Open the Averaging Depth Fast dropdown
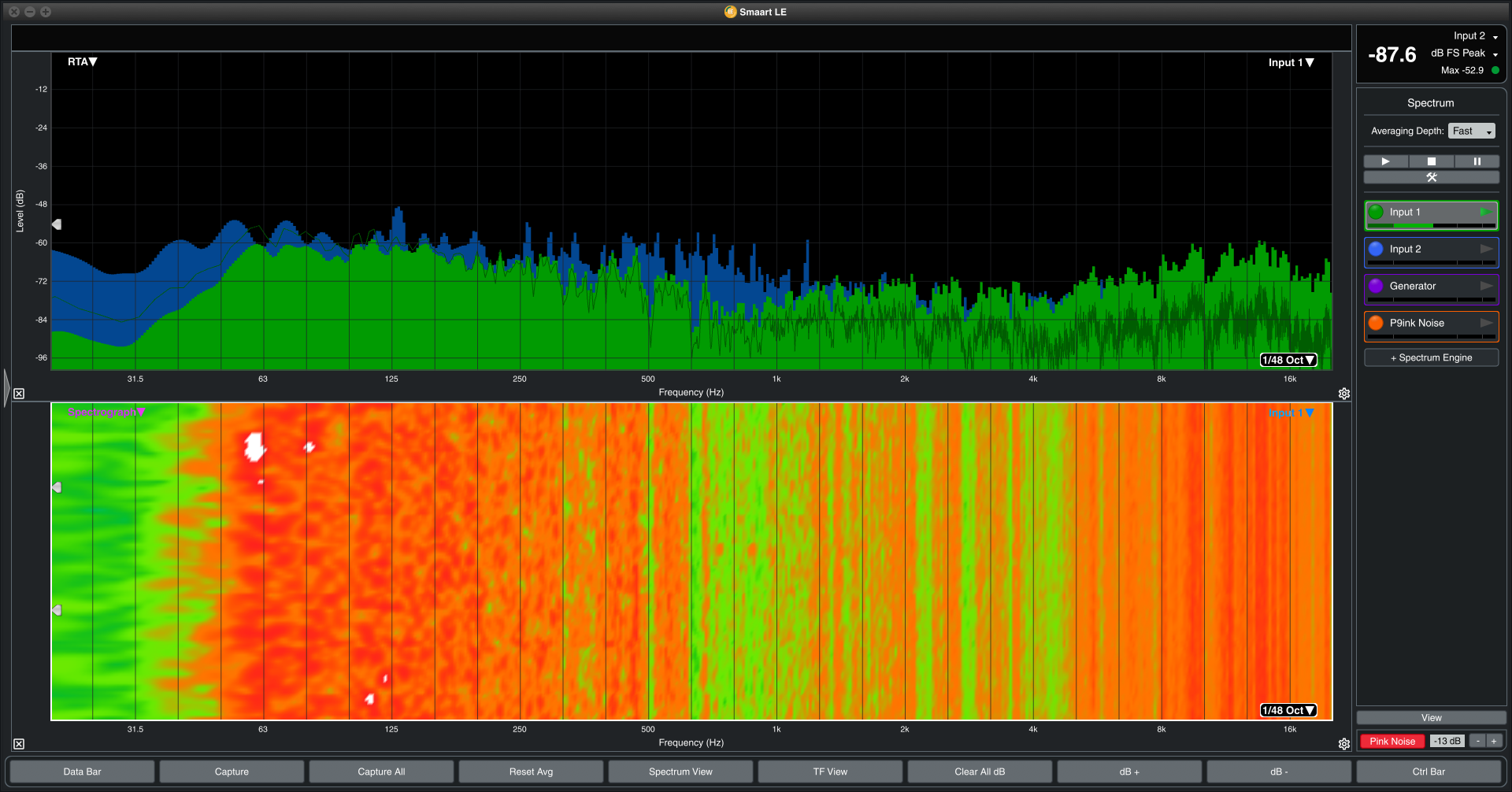1512x792 pixels. (x=1471, y=131)
